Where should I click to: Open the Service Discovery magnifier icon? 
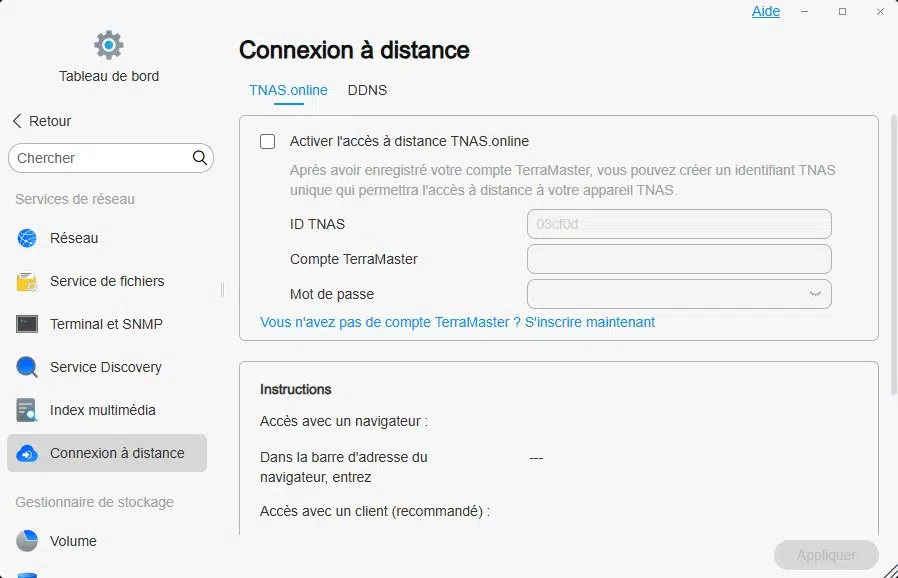pyautogui.click(x=27, y=367)
